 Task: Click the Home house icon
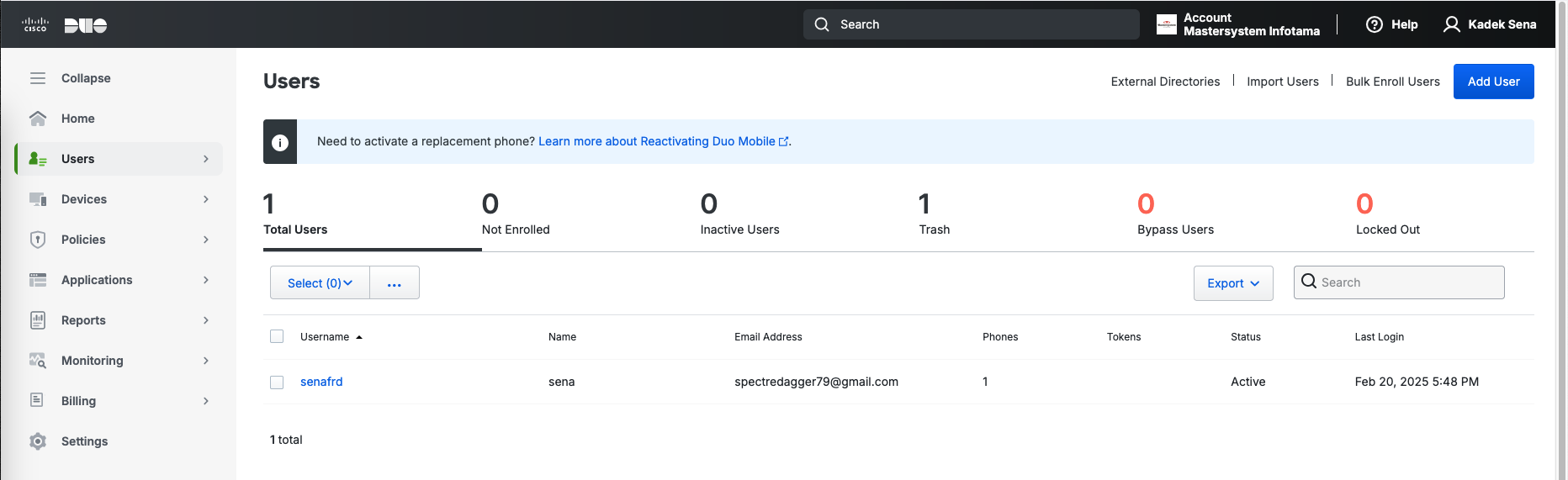pyautogui.click(x=38, y=119)
